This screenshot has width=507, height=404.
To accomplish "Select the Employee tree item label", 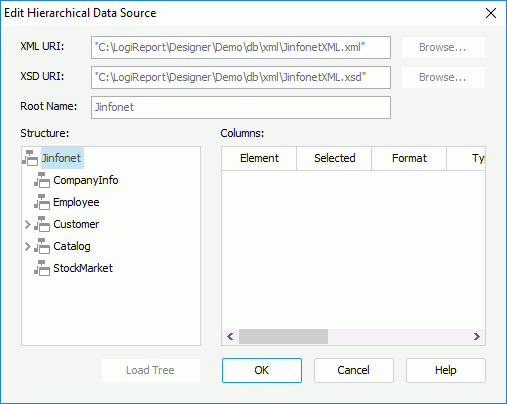I will (76, 202).
